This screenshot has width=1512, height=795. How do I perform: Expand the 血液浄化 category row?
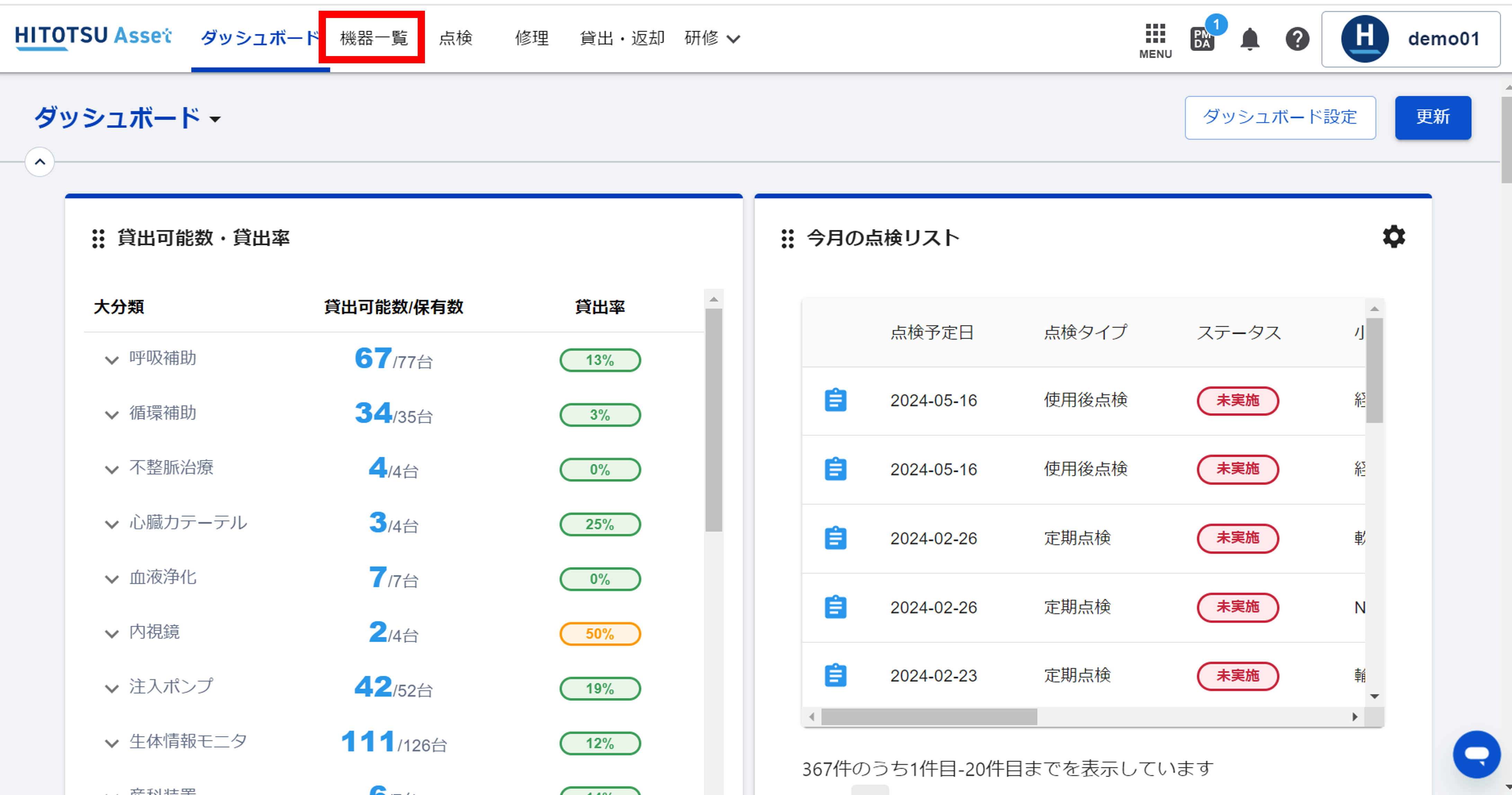coord(112,579)
